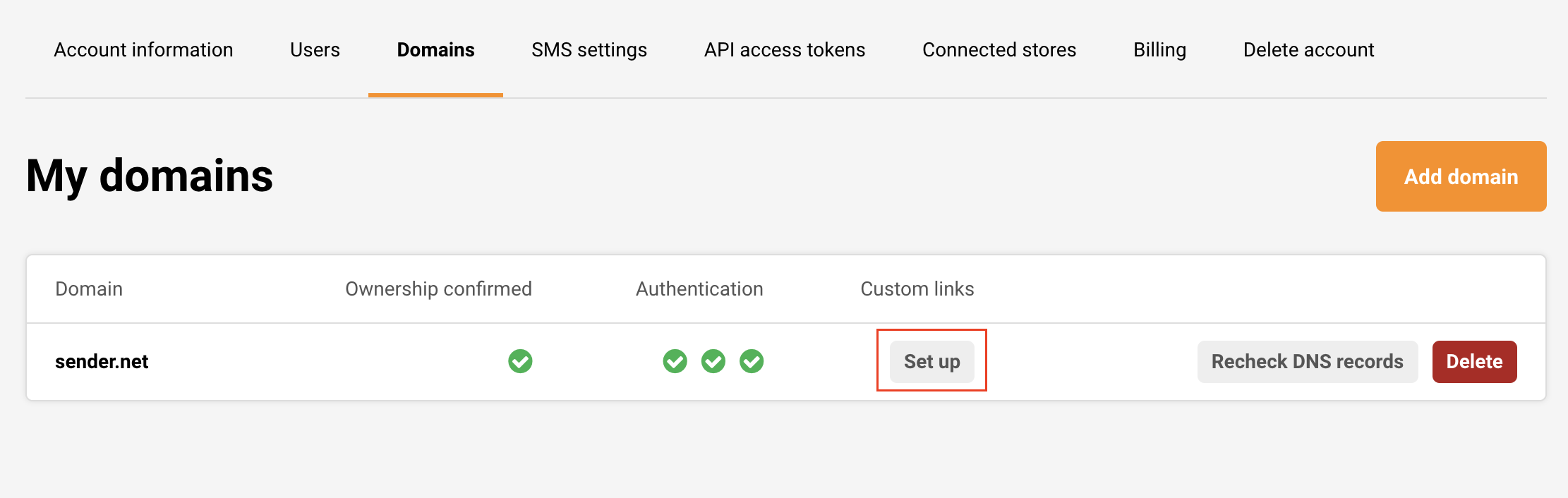The width and height of the screenshot is (1568, 498).
Task: Open API access tokens tab
Action: coord(784,50)
